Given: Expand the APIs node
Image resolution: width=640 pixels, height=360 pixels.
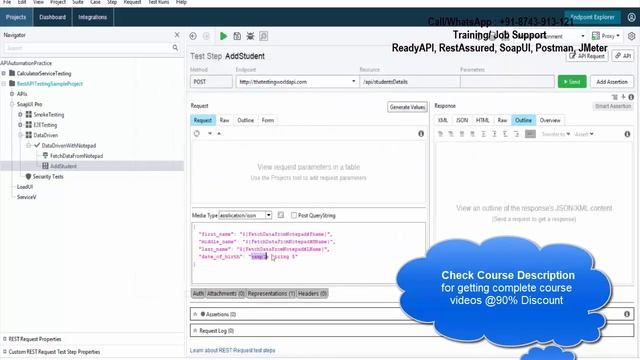Looking at the screenshot, I should pos(12,94).
